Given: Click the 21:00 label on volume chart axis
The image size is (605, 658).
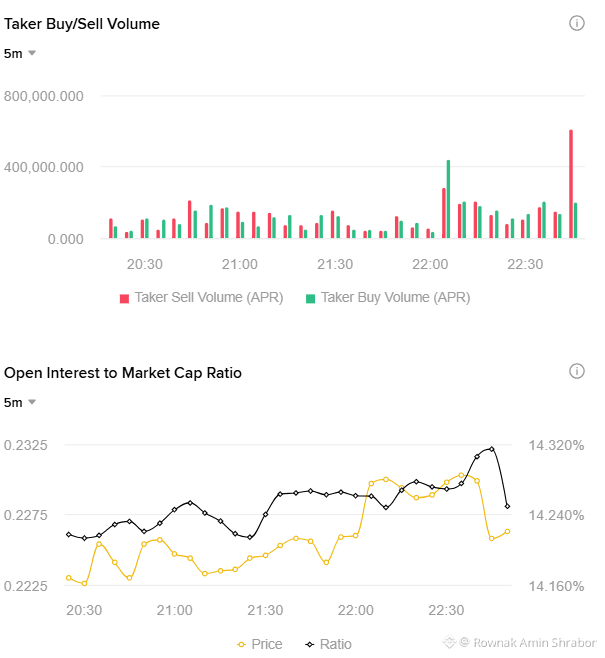Looking at the screenshot, I should (240, 264).
